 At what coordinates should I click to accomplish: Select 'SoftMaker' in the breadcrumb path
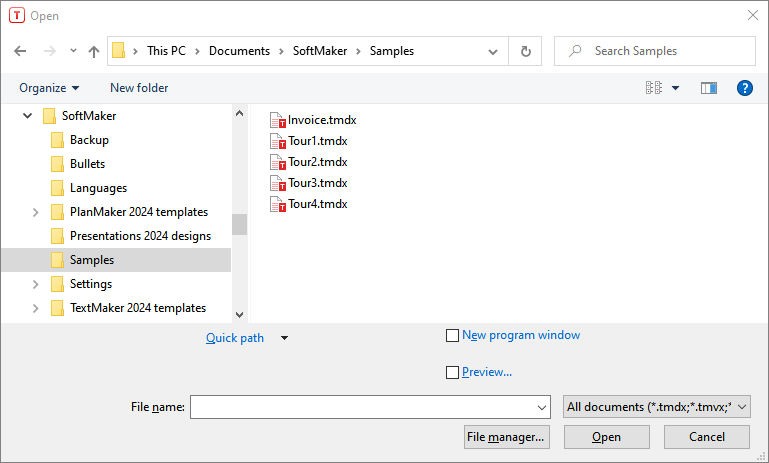[320, 51]
